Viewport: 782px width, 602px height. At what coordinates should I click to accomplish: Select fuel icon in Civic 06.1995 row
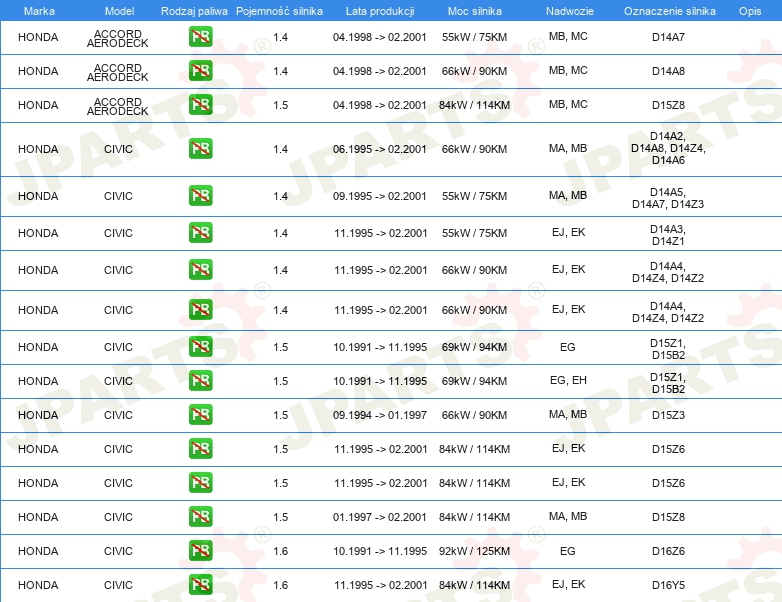point(200,149)
